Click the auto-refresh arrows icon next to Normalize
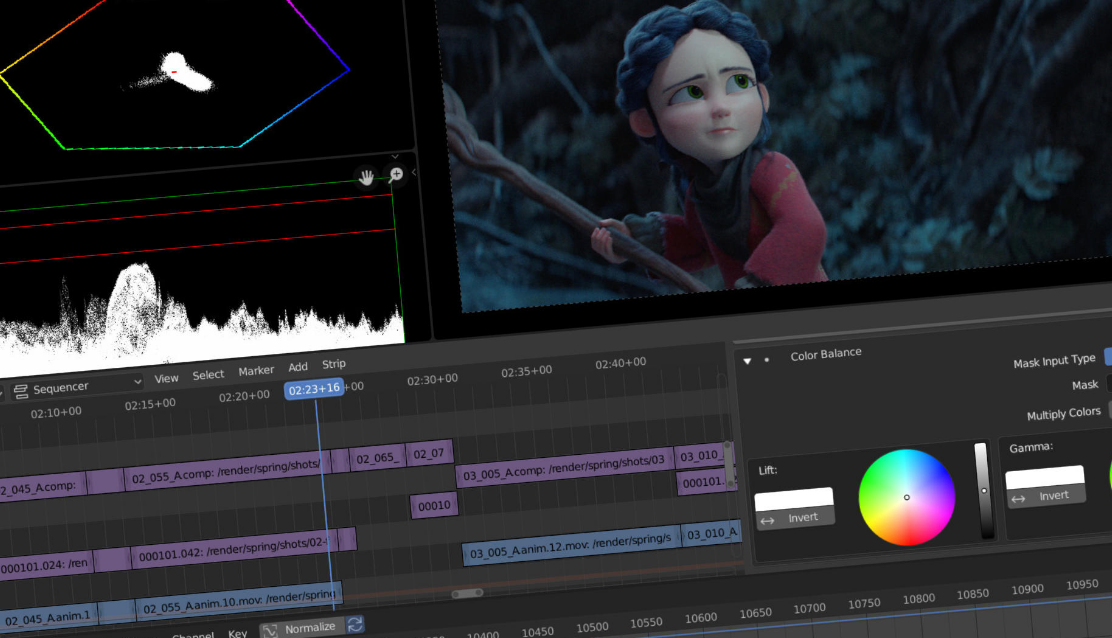 pos(355,625)
